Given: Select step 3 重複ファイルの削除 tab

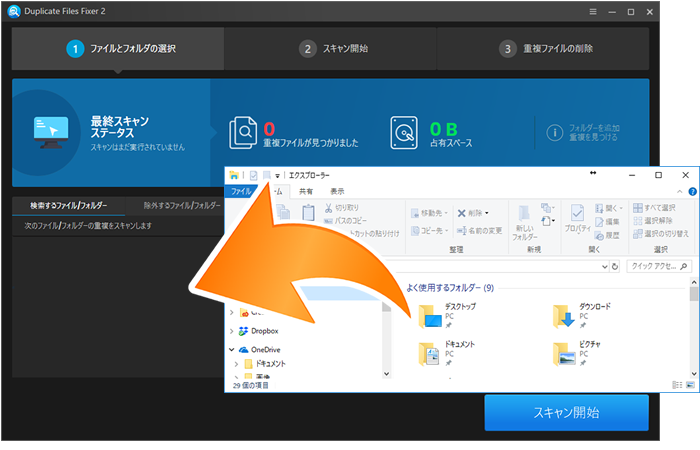Looking at the screenshot, I should [543, 49].
